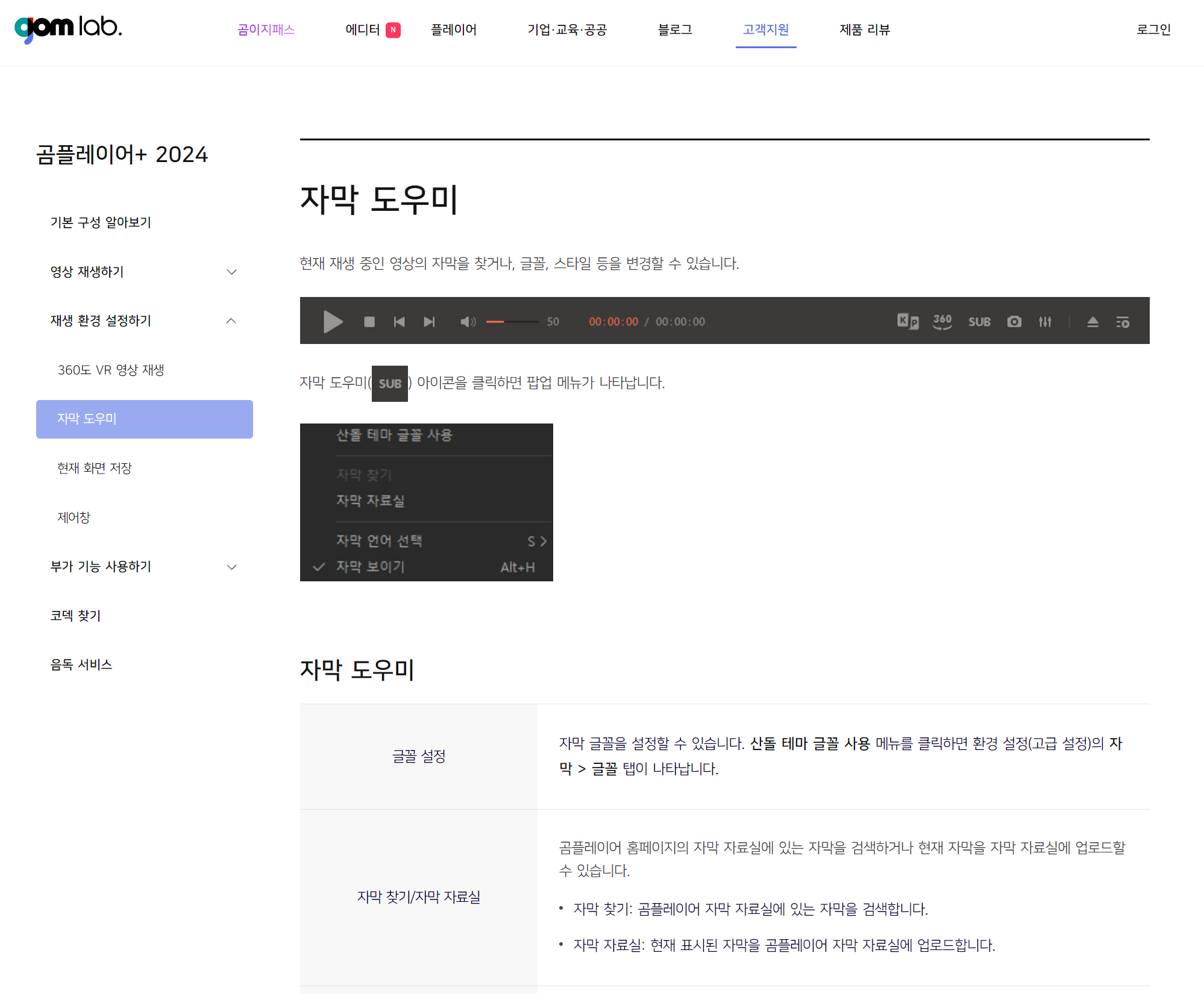Click the eject disc icon
1204x994 pixels.
1093,321
